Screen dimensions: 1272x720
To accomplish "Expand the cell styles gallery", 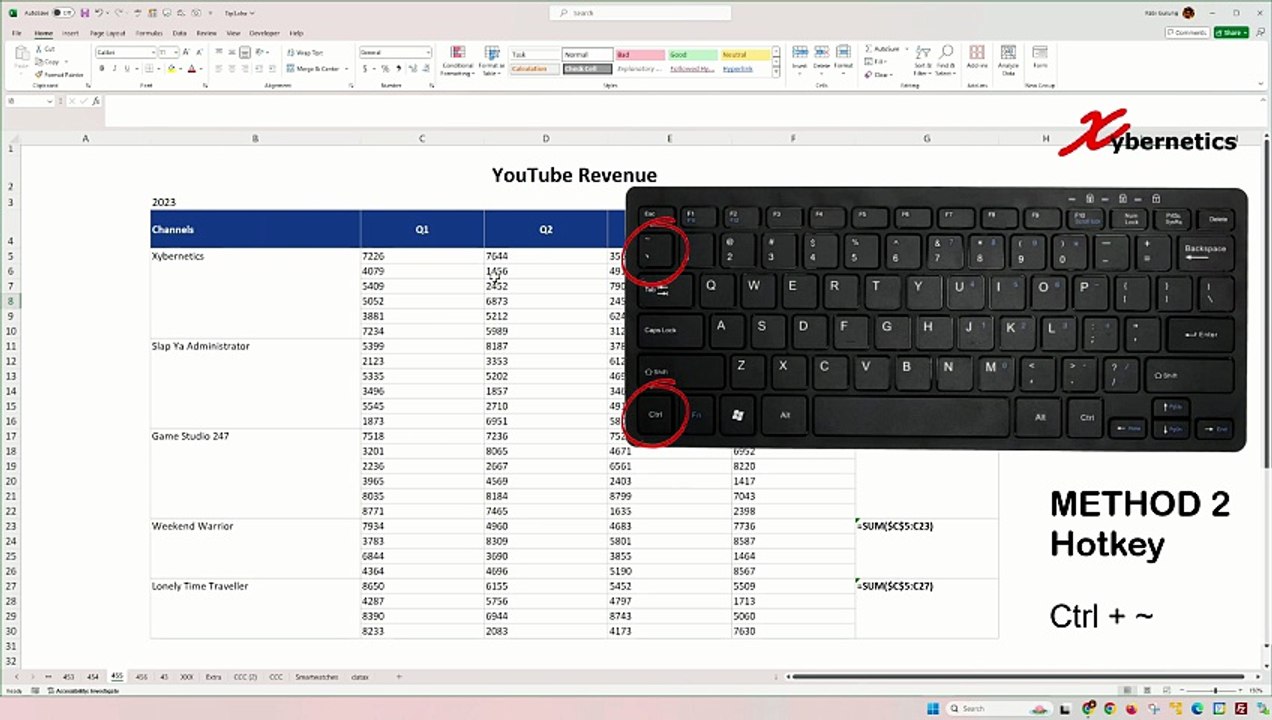I will click(x=776, y=73).
